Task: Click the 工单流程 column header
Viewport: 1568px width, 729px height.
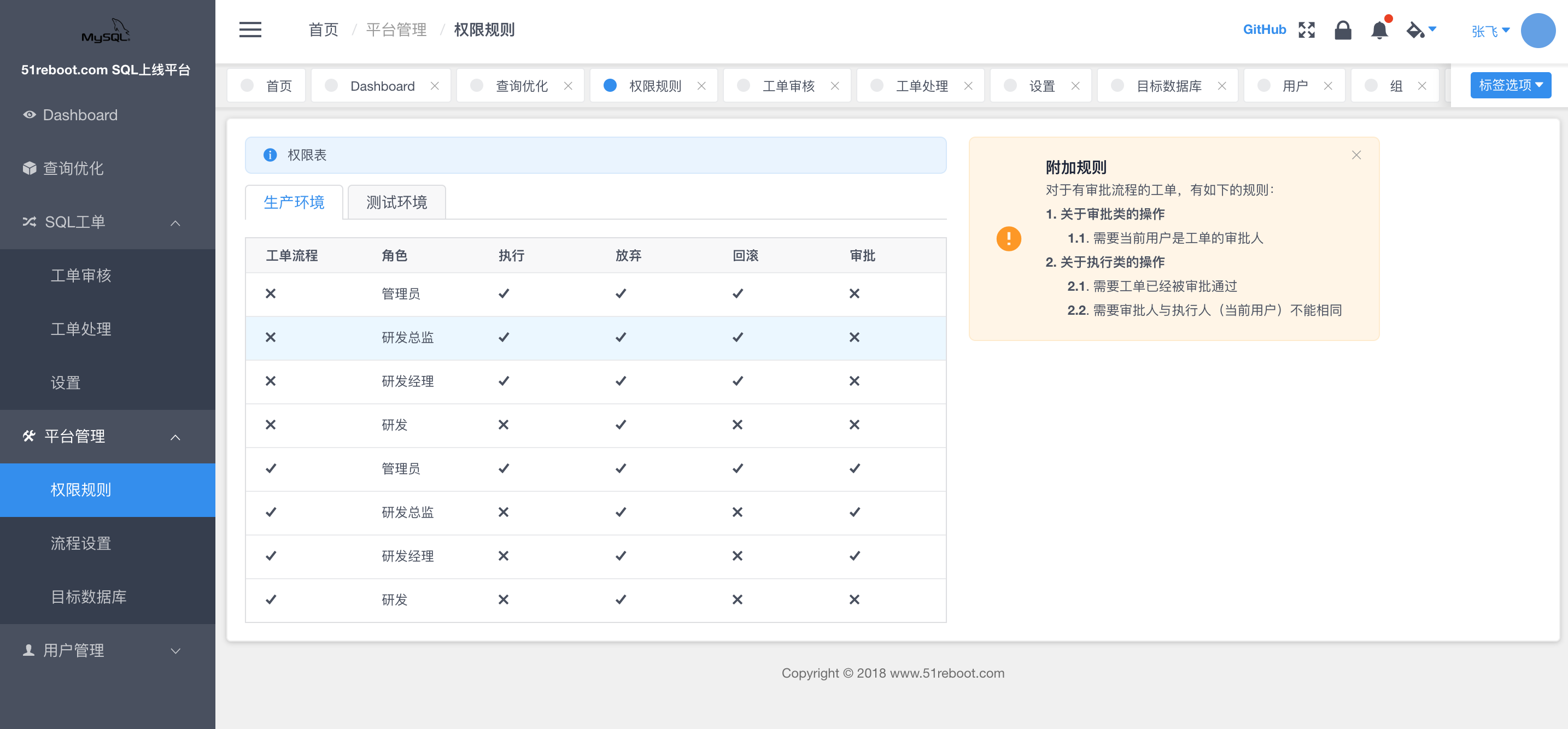Action: pyautogui.click(x=291, y=256)
